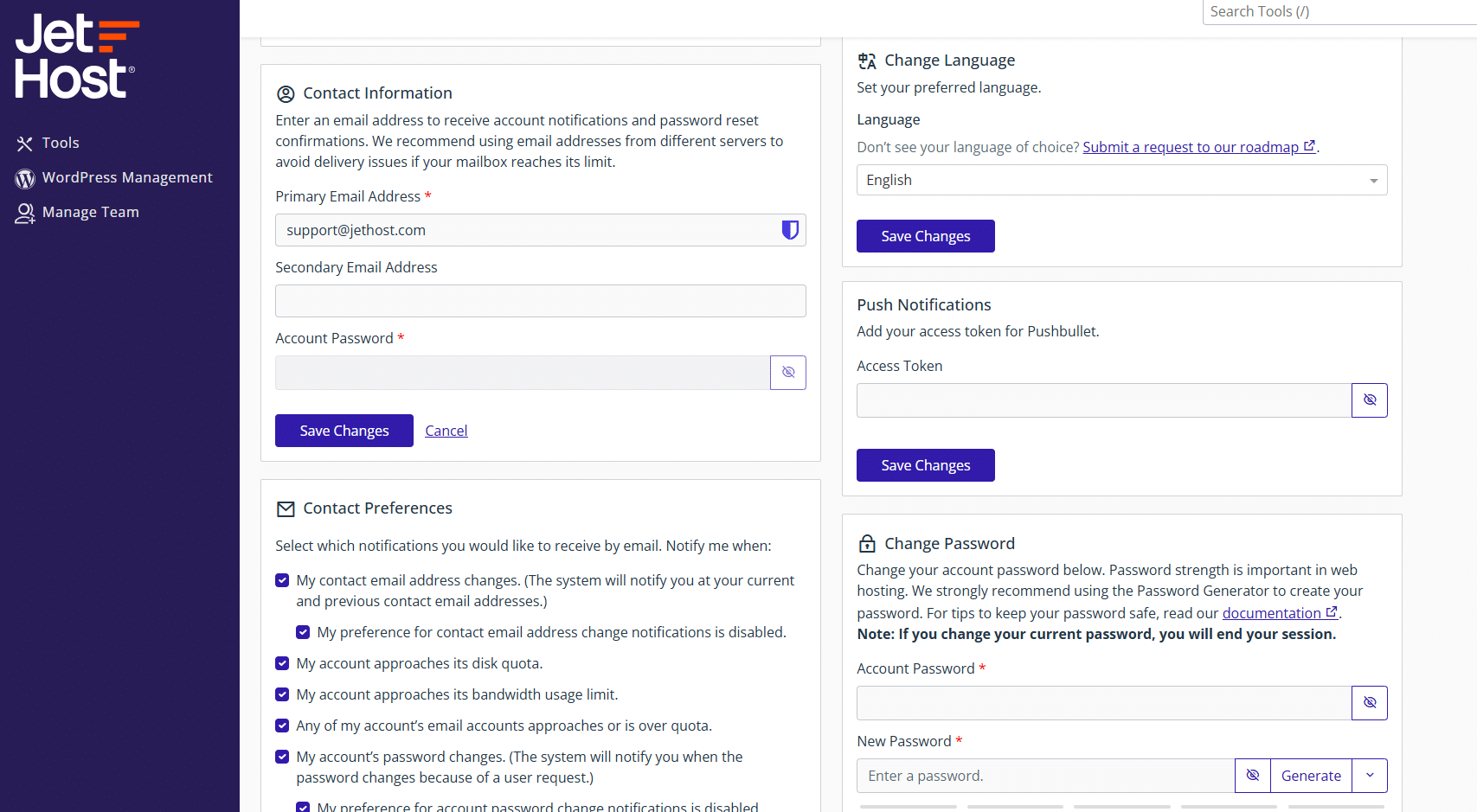
Task: Toggle visibility of the New Password field
Action: (x=1252, y=776)
